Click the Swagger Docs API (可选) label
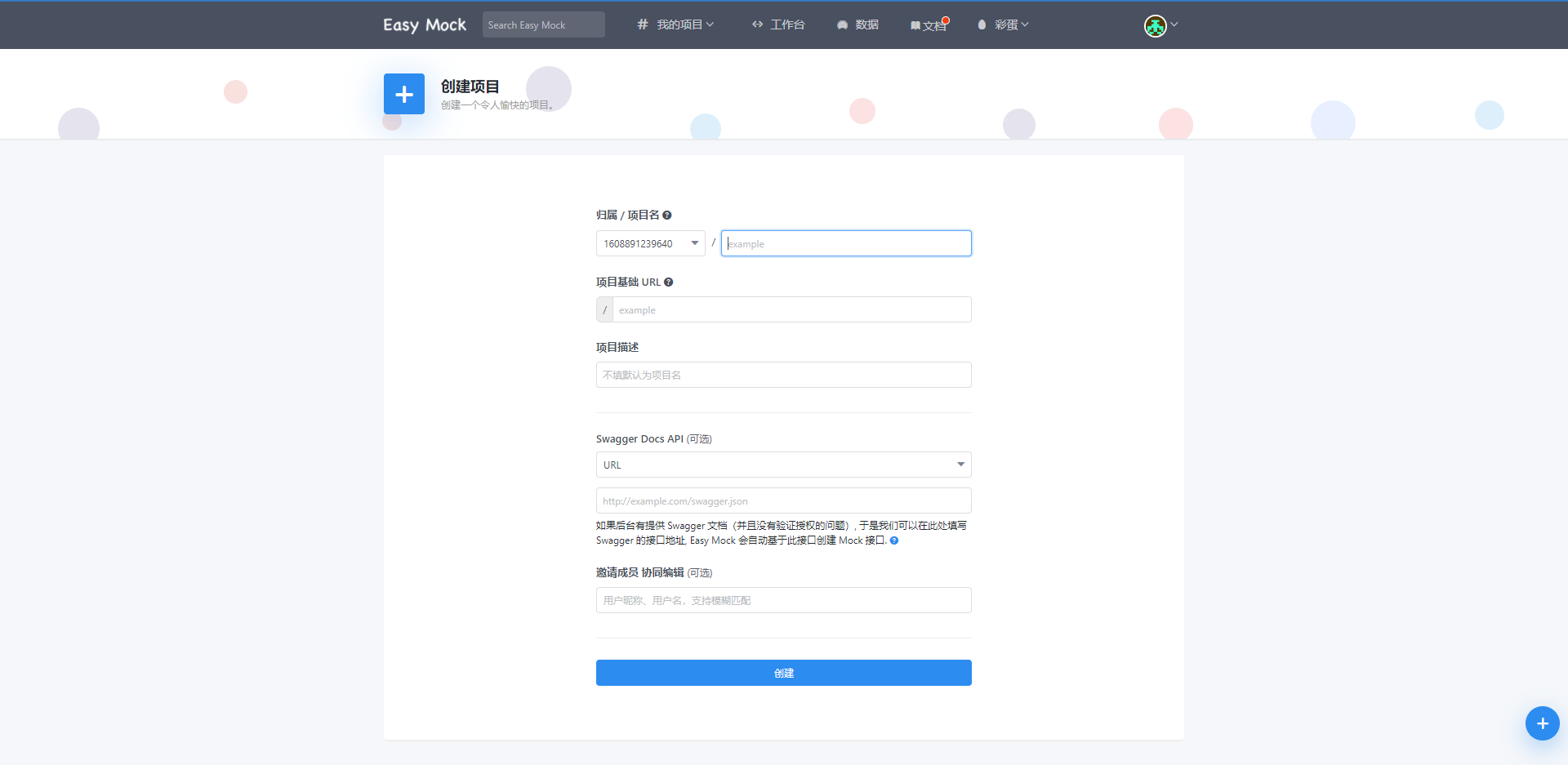This screenshot has width=1568, height=765. tap(654, 438)
